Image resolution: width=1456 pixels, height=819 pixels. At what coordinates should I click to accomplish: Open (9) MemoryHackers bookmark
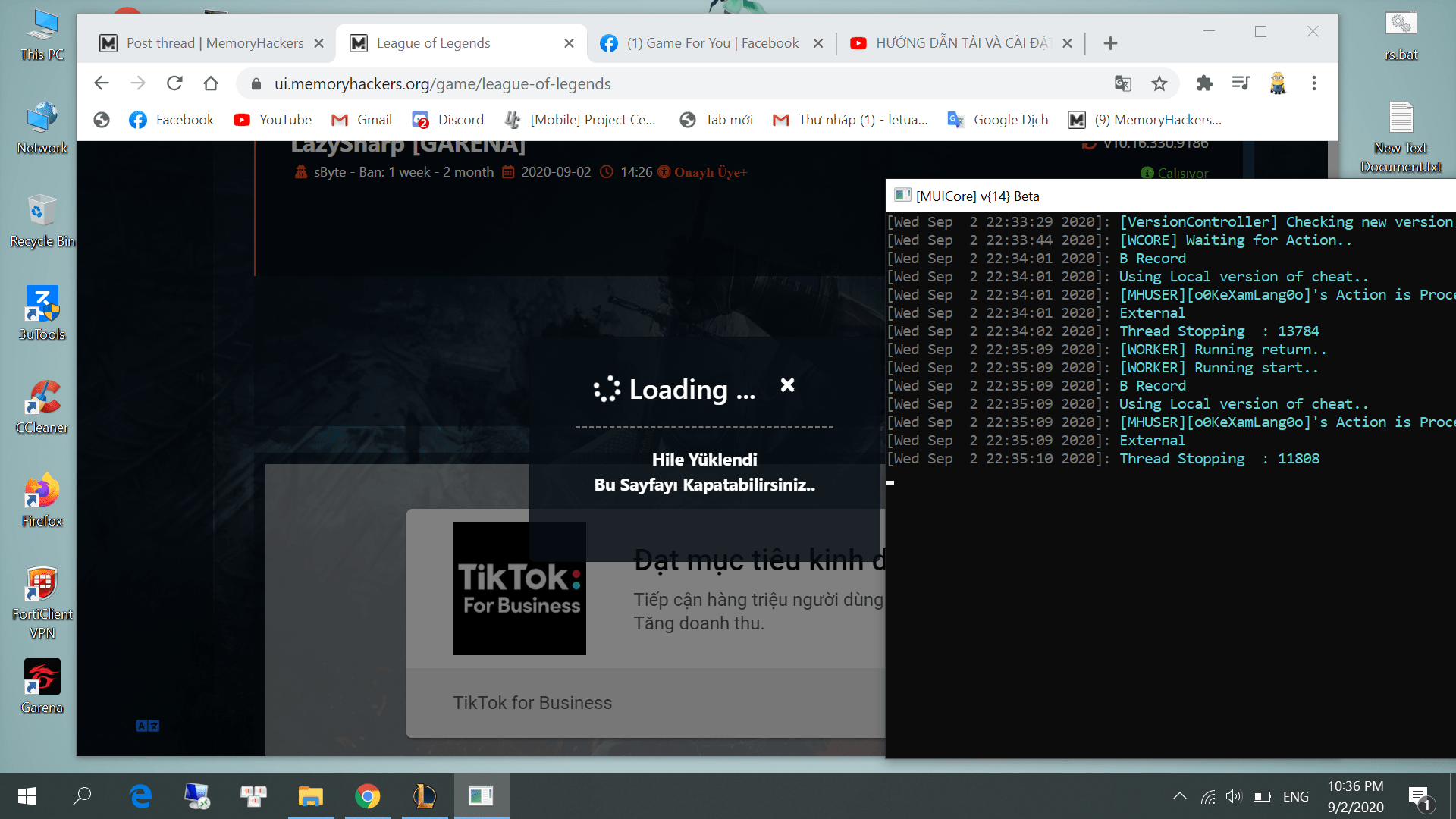1145,120
